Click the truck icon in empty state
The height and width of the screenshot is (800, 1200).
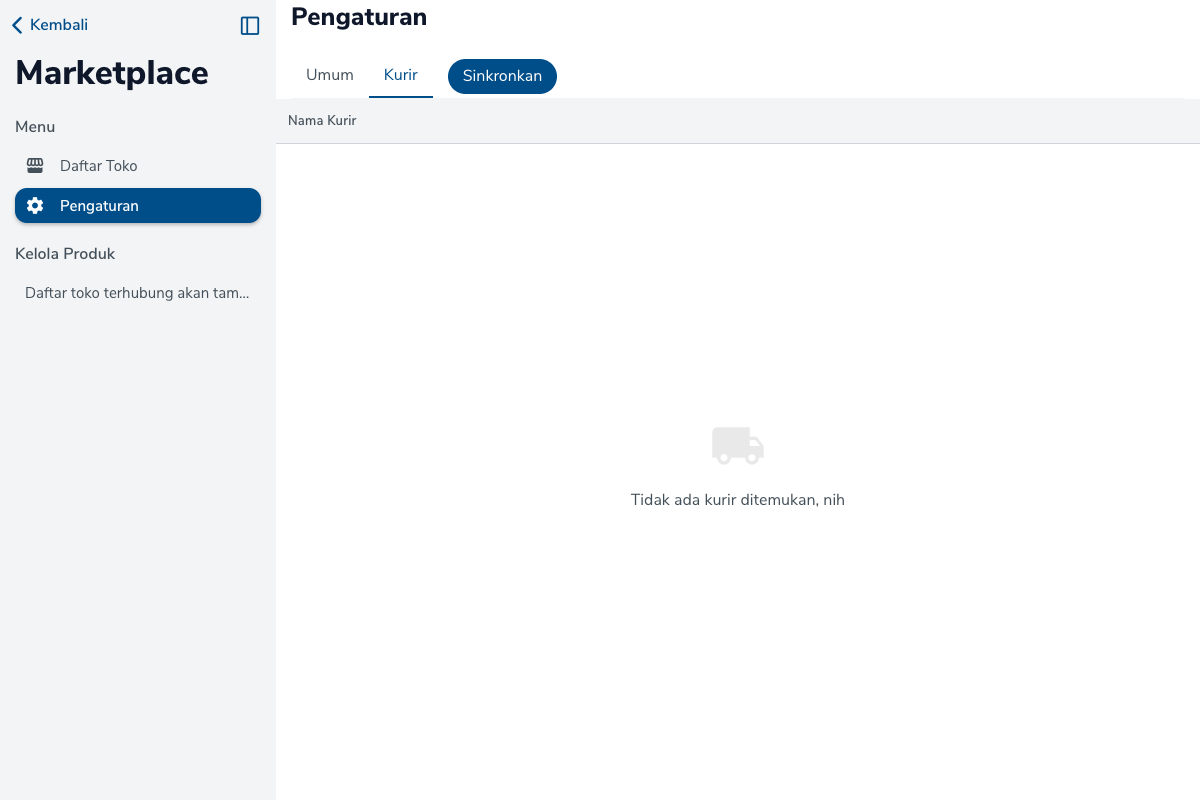pyautogui.click(x=738, y=445)
